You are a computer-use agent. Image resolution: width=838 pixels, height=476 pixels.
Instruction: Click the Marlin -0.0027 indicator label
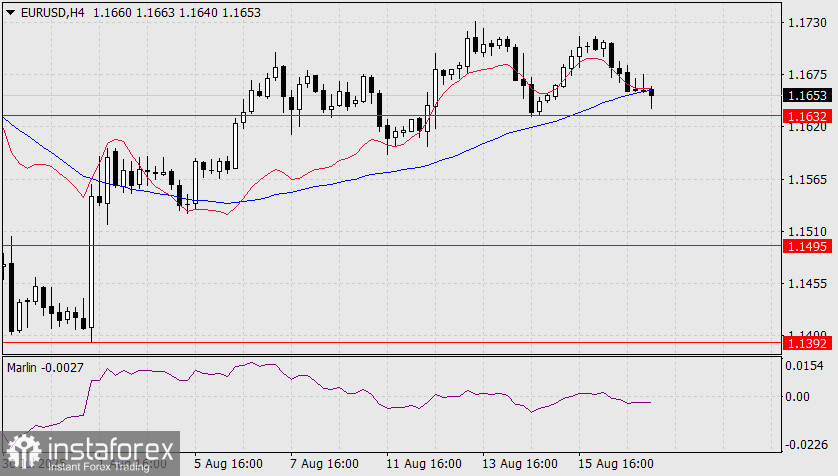click(45, 368)
